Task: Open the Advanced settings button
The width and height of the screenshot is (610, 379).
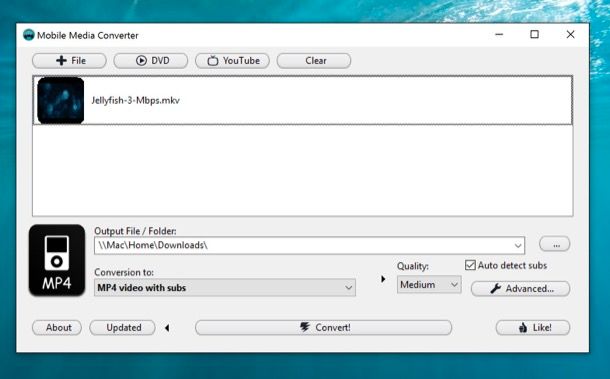Action: pyautogui.click(x=521, y=289)
